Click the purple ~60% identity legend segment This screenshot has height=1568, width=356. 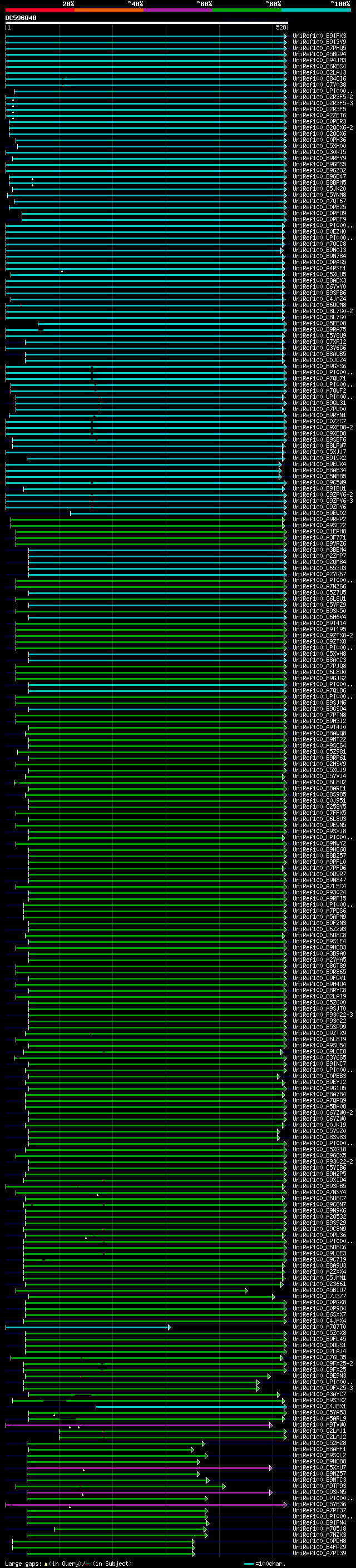coord(177,10)
